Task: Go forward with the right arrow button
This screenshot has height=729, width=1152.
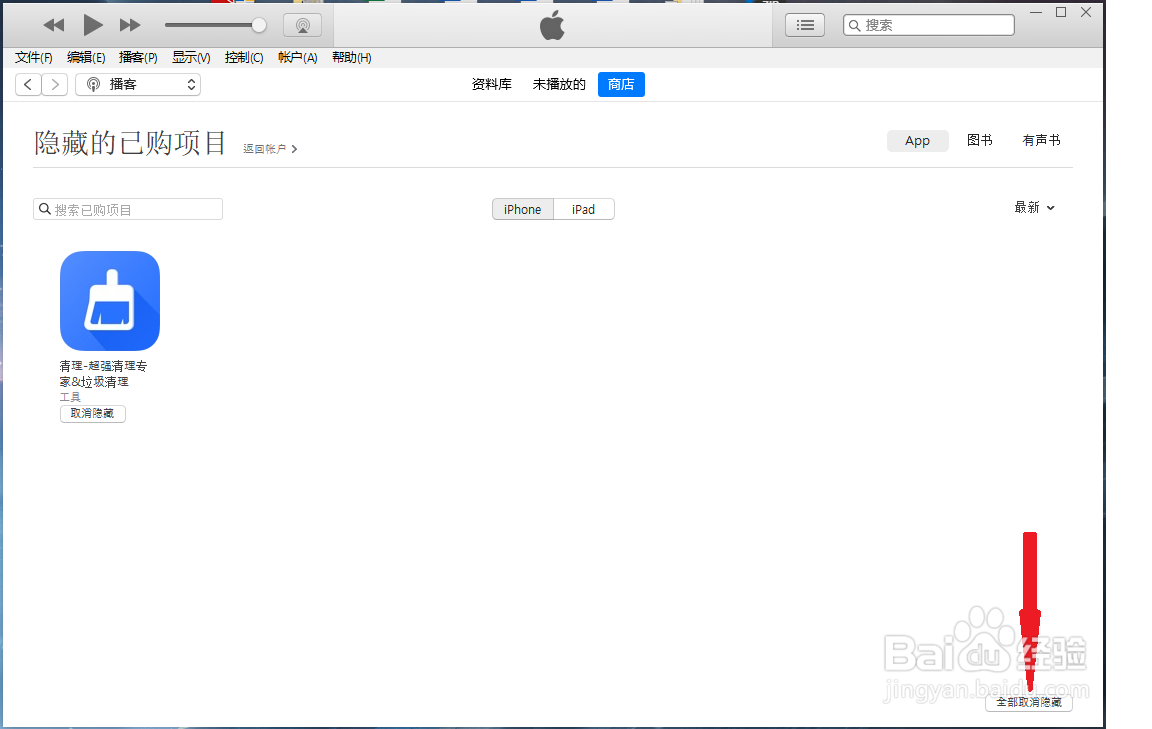Action: [x=55, y=85]
